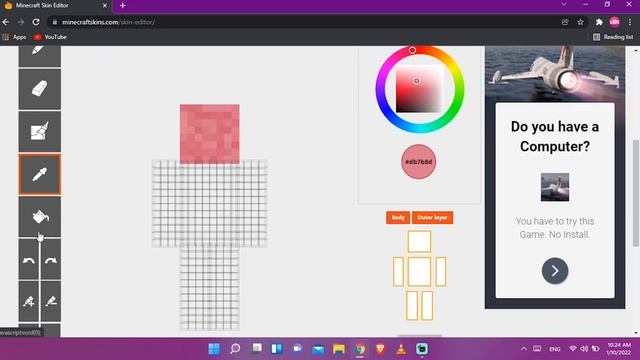The height and width of the screenshot is (360, 640).
Task: Open a new tab with the plus button
Action: tap(122, 6)
